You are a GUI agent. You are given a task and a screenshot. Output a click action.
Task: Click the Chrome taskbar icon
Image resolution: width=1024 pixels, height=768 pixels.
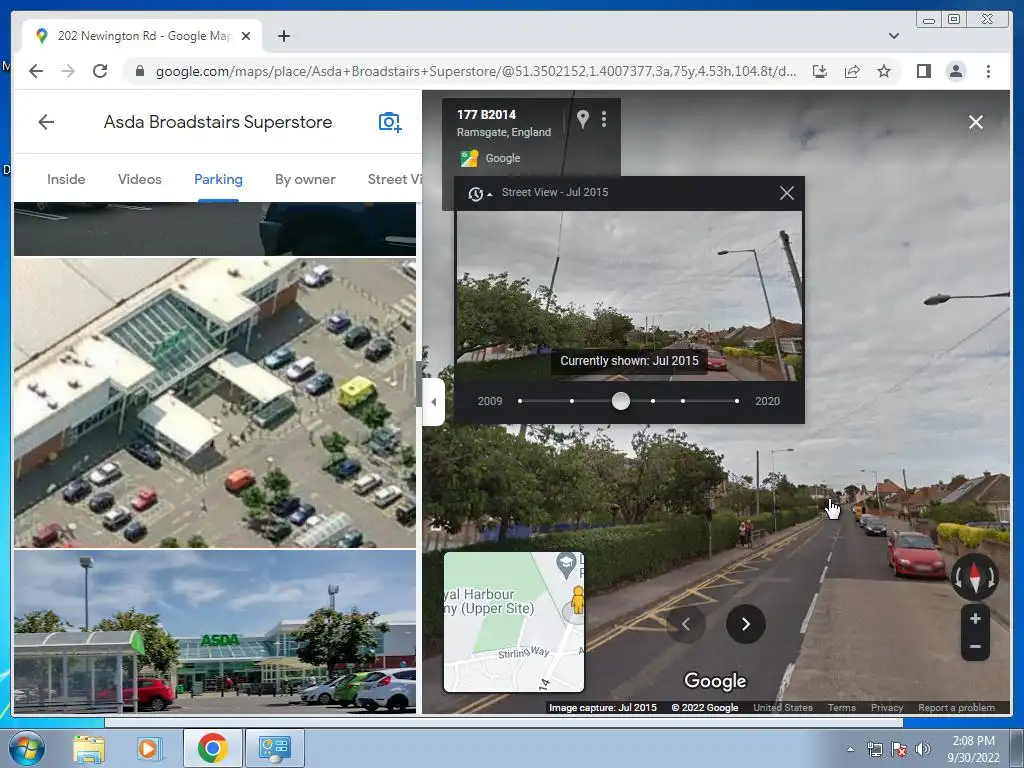click(212, 748)
